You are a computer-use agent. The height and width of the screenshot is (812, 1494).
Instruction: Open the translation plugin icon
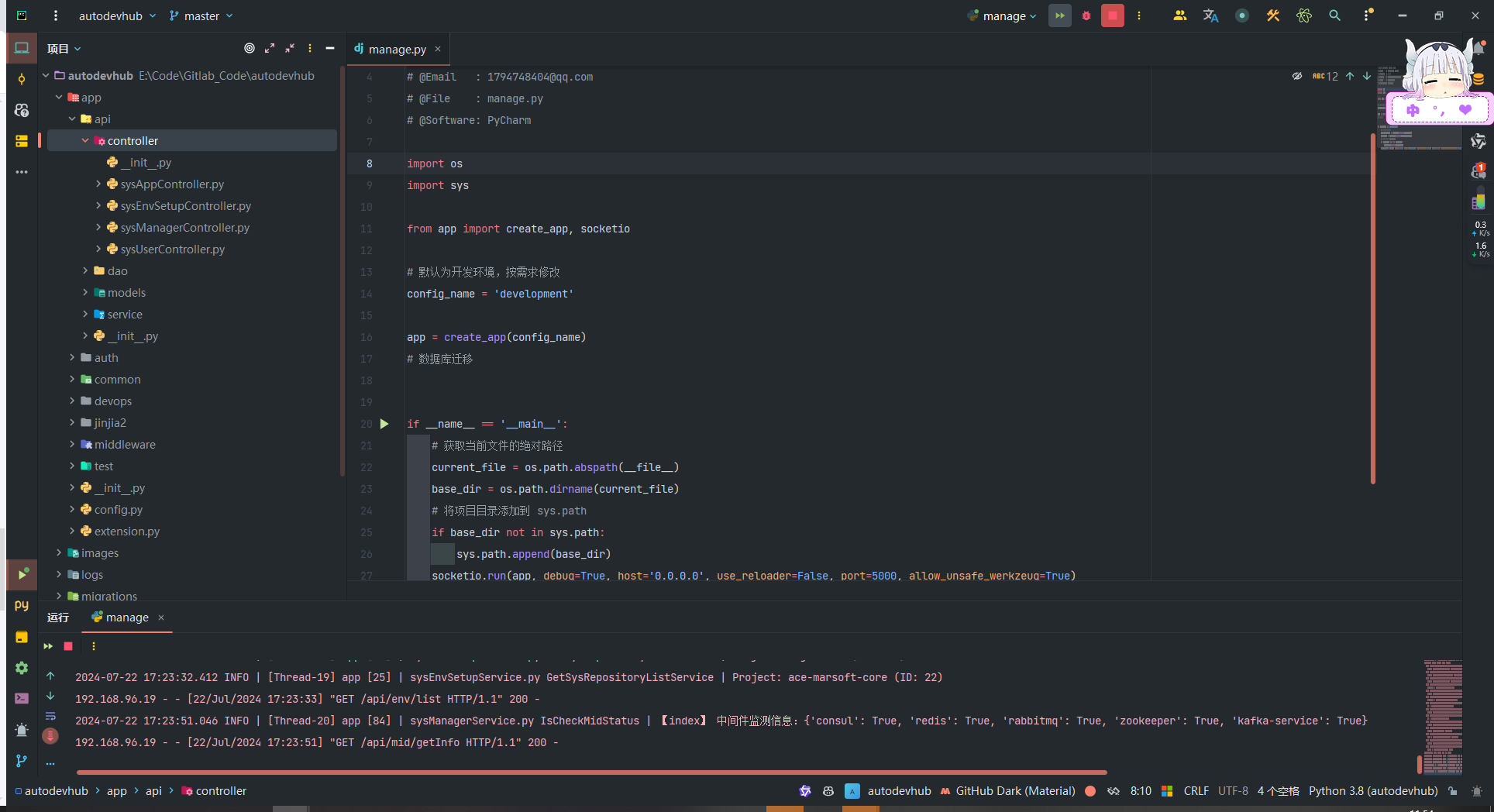pos(1210,15)
